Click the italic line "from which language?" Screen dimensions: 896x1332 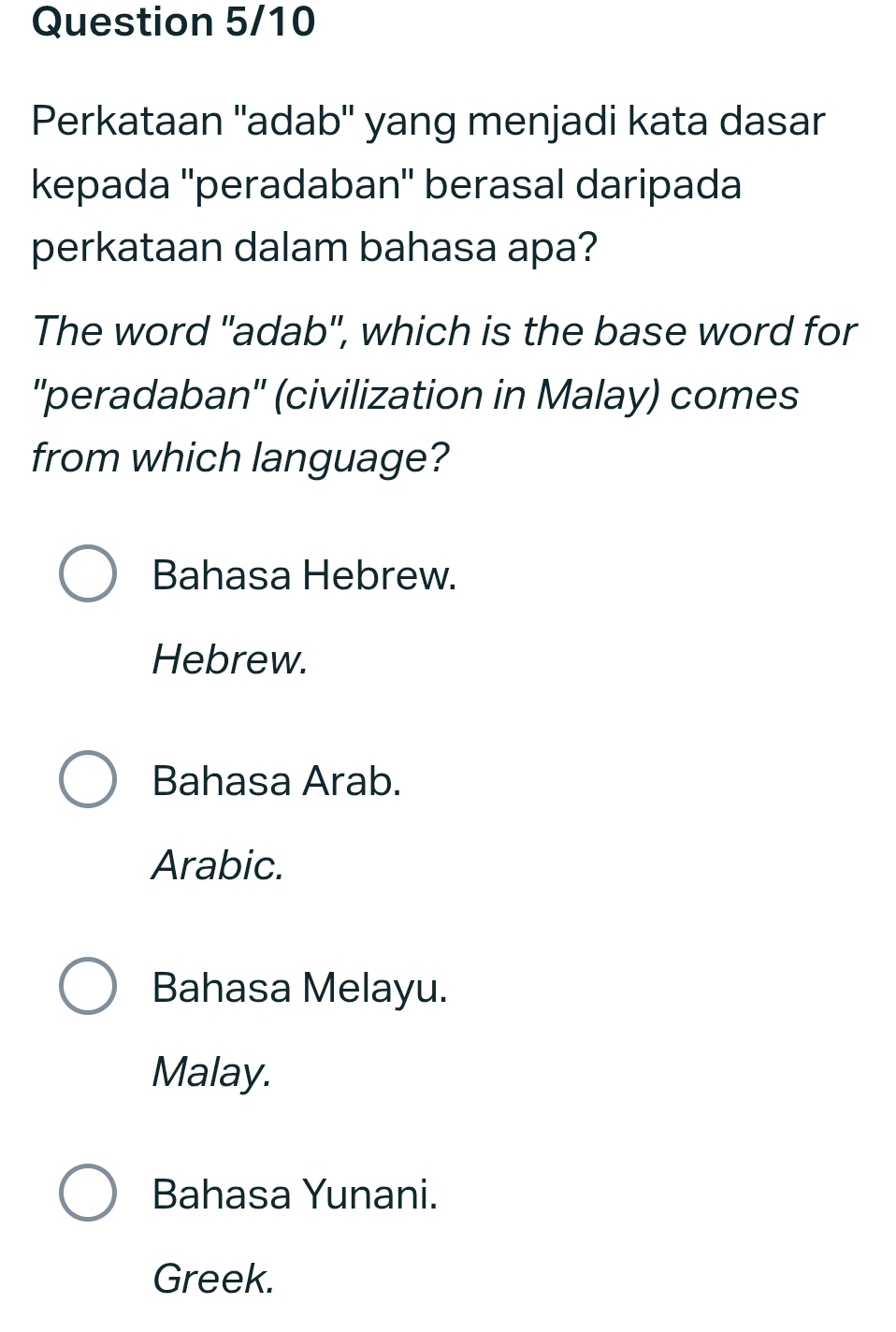pyautogui.click(x=240, y=457)
